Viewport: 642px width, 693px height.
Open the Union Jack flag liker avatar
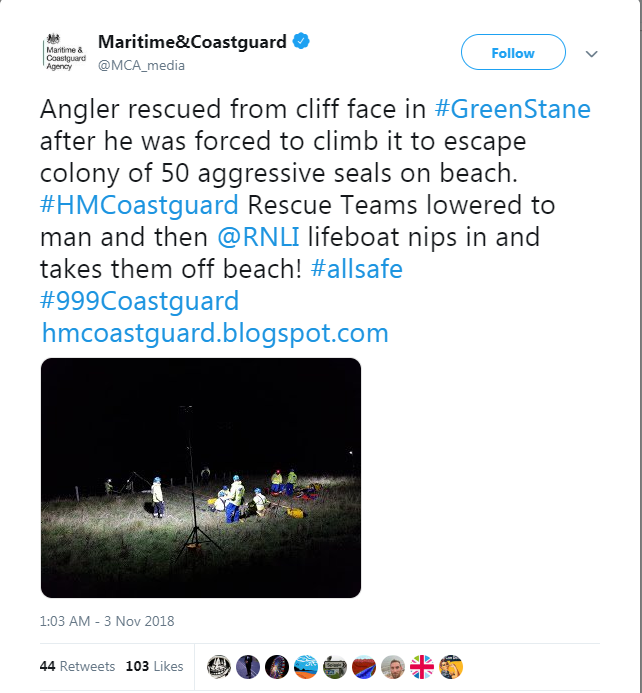[x=422, y=667]
